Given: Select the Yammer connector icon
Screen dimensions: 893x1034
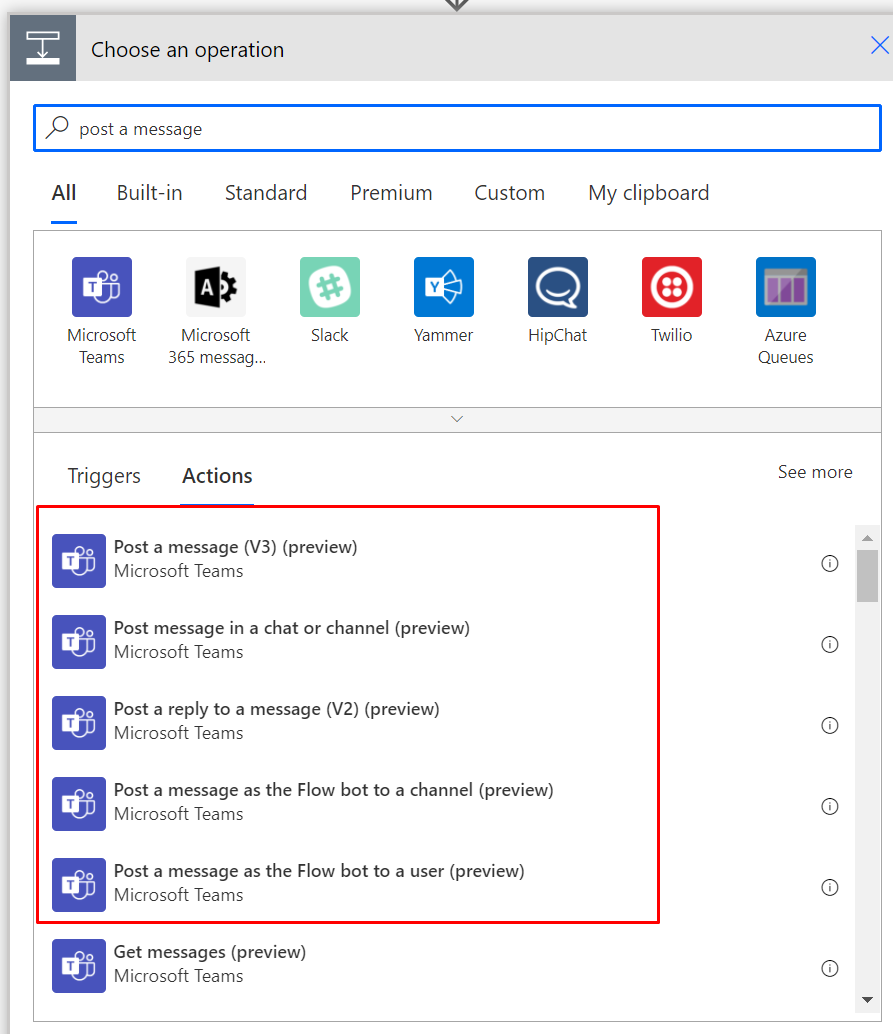Looking at the screenshot, I should (444, 287).
